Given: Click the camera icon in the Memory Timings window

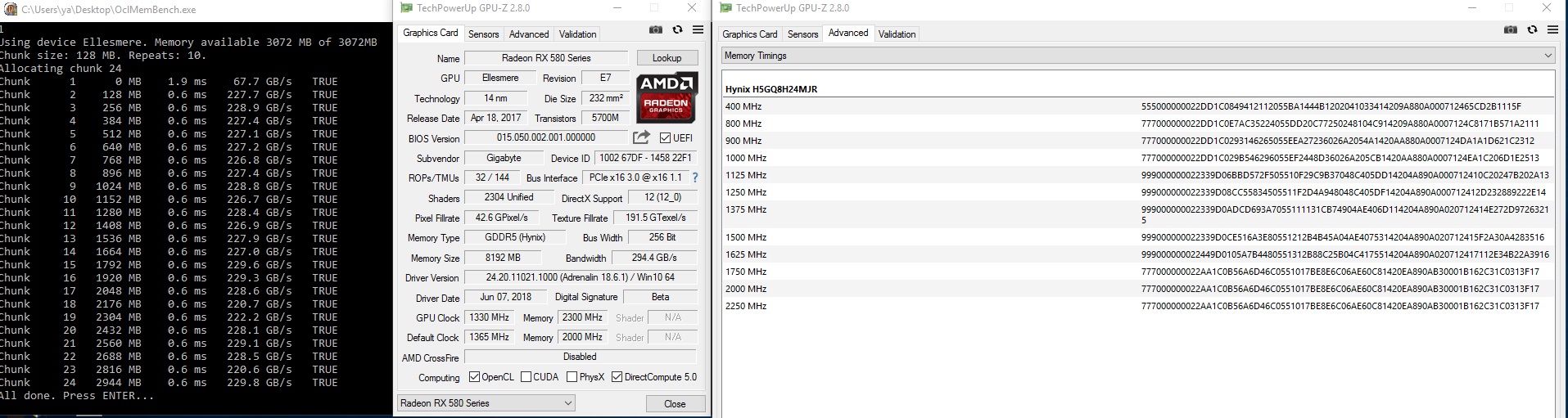Looking at the screenshot, I should point(1511,30).
